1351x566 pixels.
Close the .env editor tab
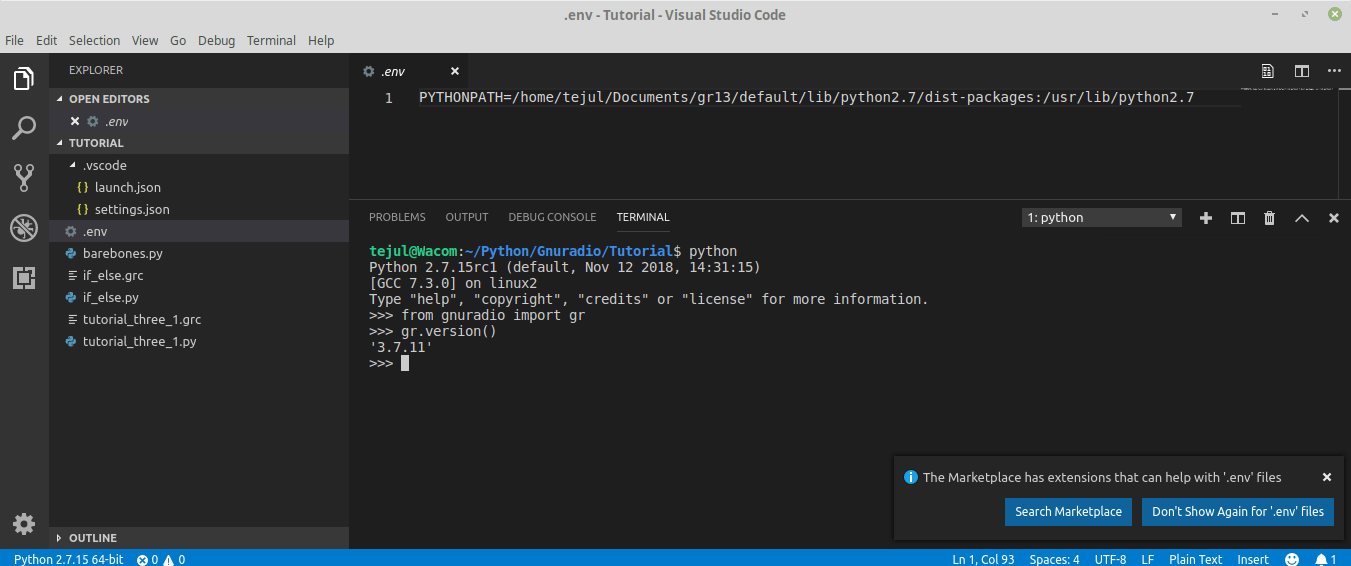(455, 71)
